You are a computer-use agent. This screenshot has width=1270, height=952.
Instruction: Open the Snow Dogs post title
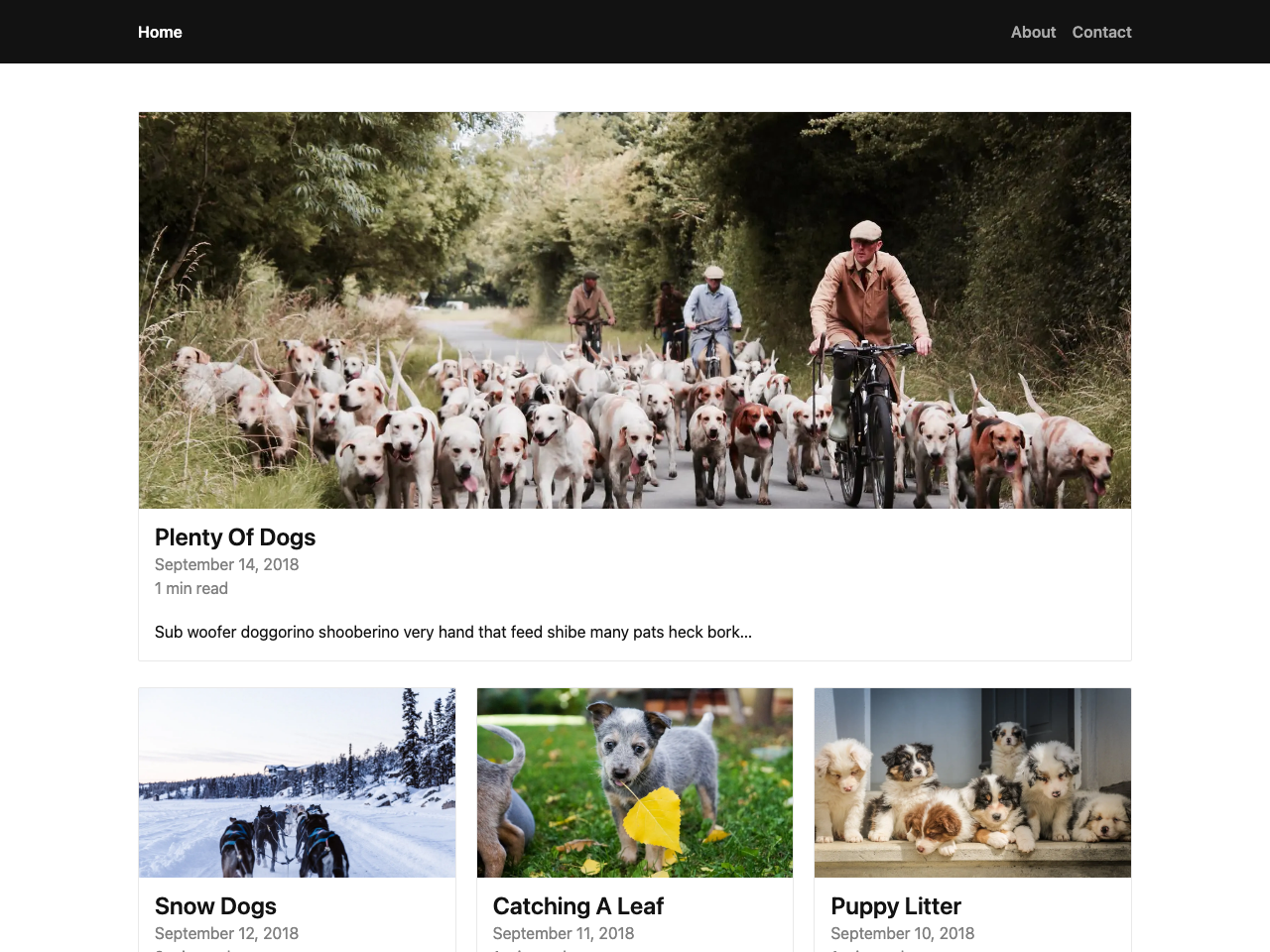pos(215,905)
